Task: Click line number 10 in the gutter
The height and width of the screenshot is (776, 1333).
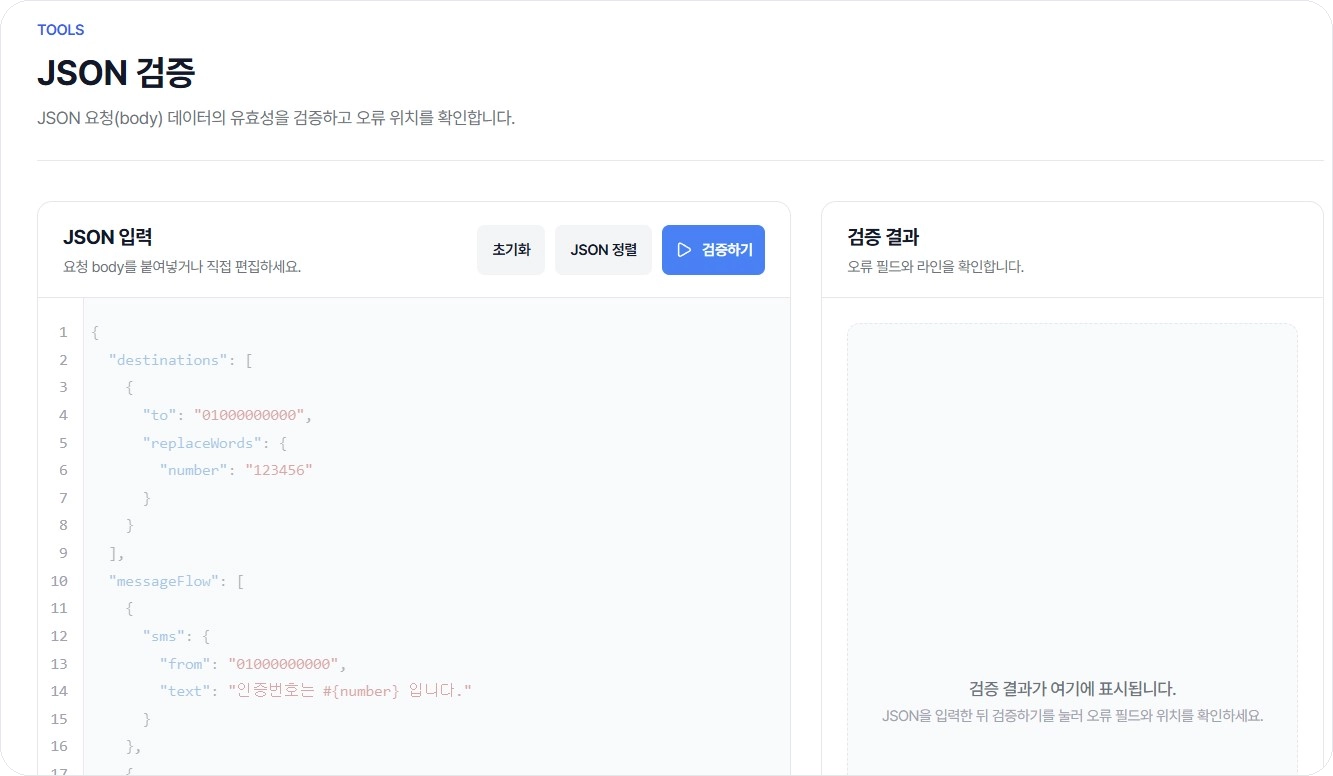Action: click(x=58, y=580)
